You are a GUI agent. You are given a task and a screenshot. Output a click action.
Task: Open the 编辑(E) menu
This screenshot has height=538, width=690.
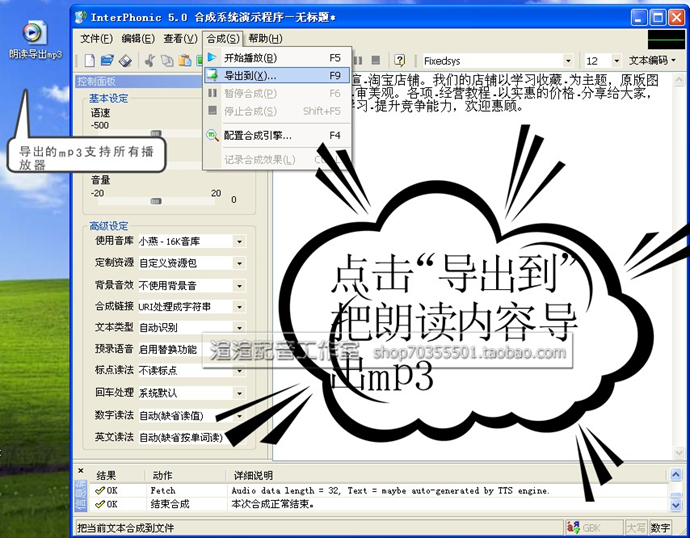(138, 39)
